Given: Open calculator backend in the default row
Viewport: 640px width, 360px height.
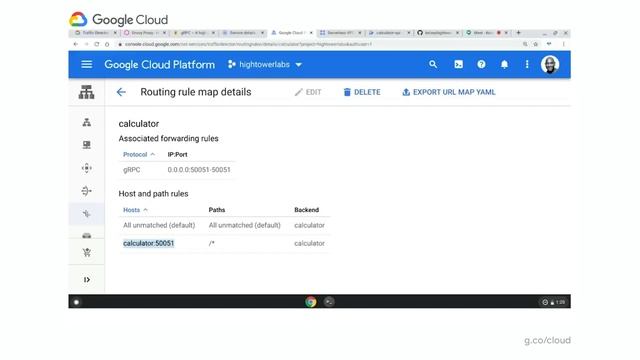Looking at the screenshot, I should [x=309, y=225].
